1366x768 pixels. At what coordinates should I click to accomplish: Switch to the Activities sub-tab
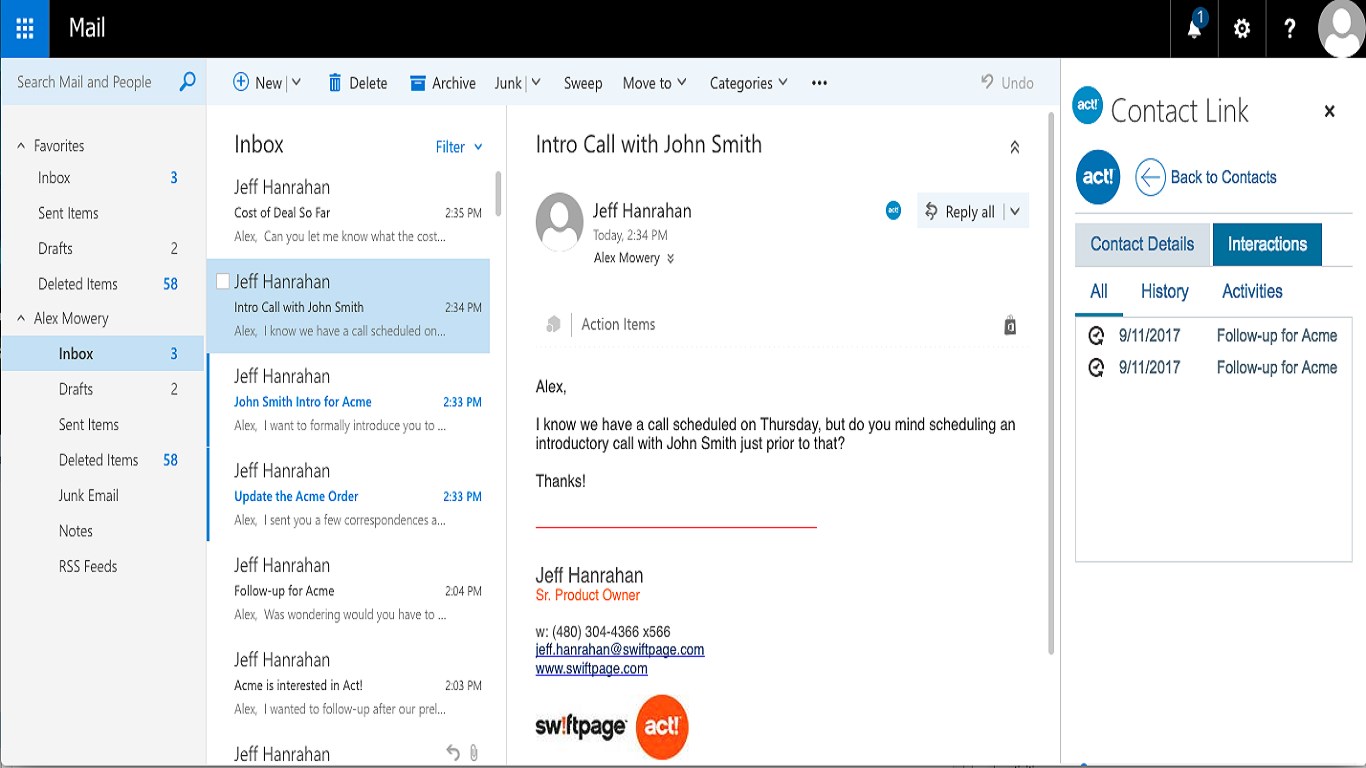1252,292
